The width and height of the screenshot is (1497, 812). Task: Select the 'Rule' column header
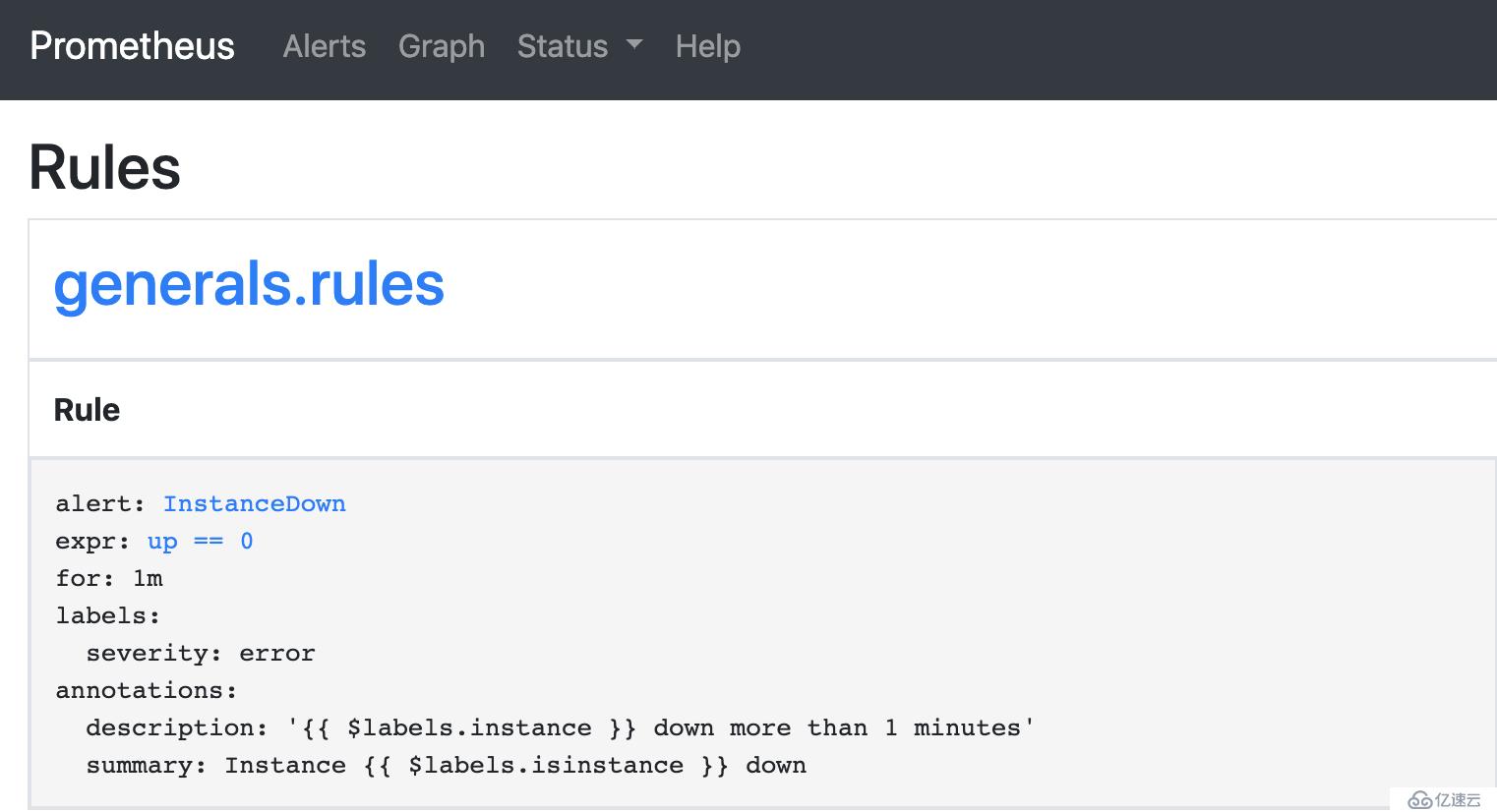(87, 410)
